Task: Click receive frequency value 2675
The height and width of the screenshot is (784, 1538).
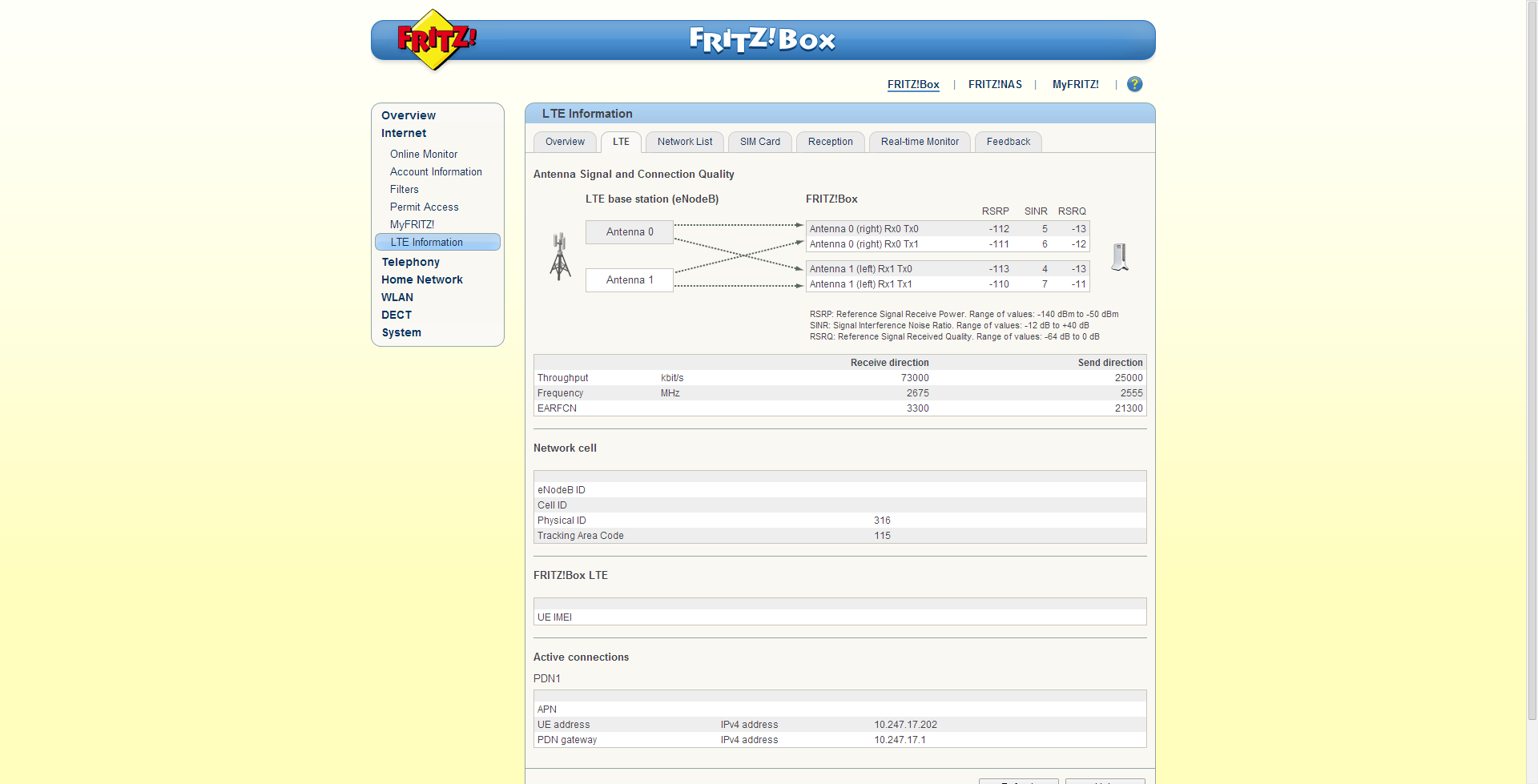Action: click(918, 393)
